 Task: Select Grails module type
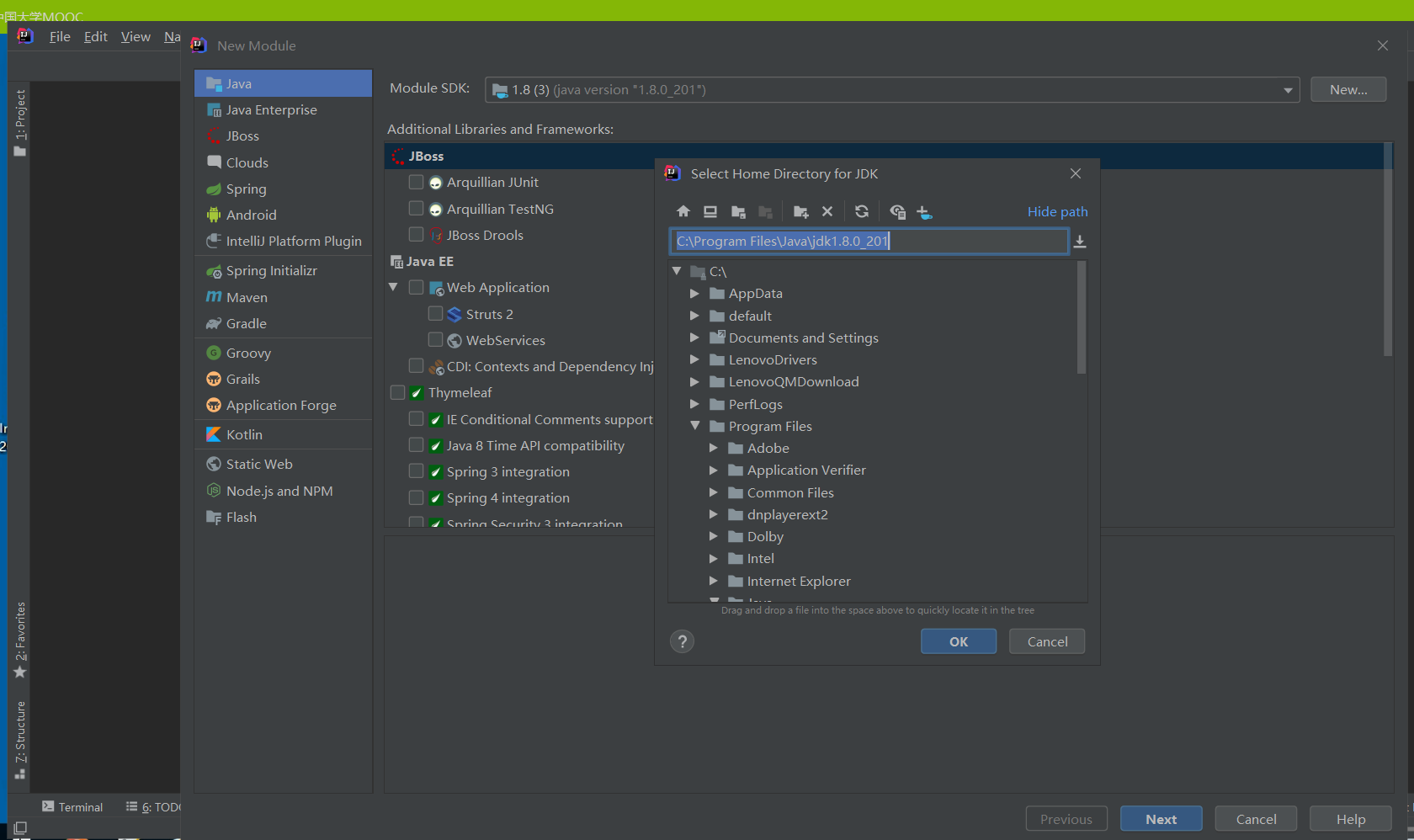pos(283,379)
